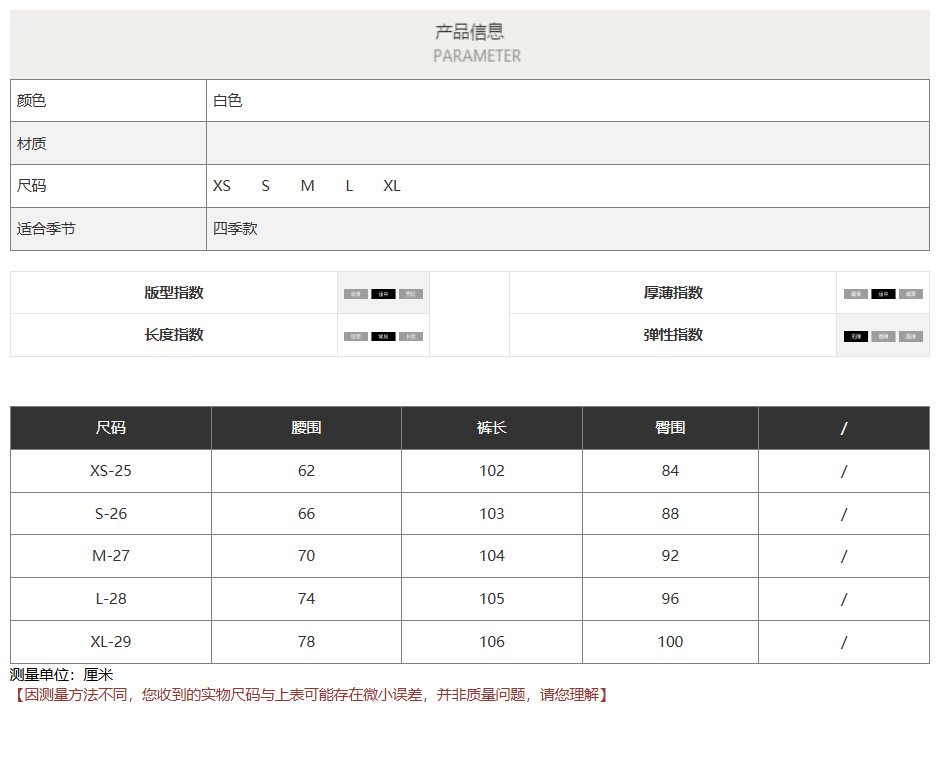The width and height of the screenshot is (945, 760).
Task: Select the XS-25 size row
Action: point(111,471)
